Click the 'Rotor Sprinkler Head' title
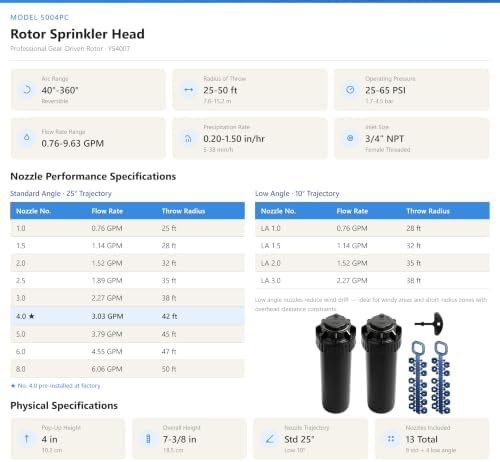The image size is (500, 462). coord(77,34)
